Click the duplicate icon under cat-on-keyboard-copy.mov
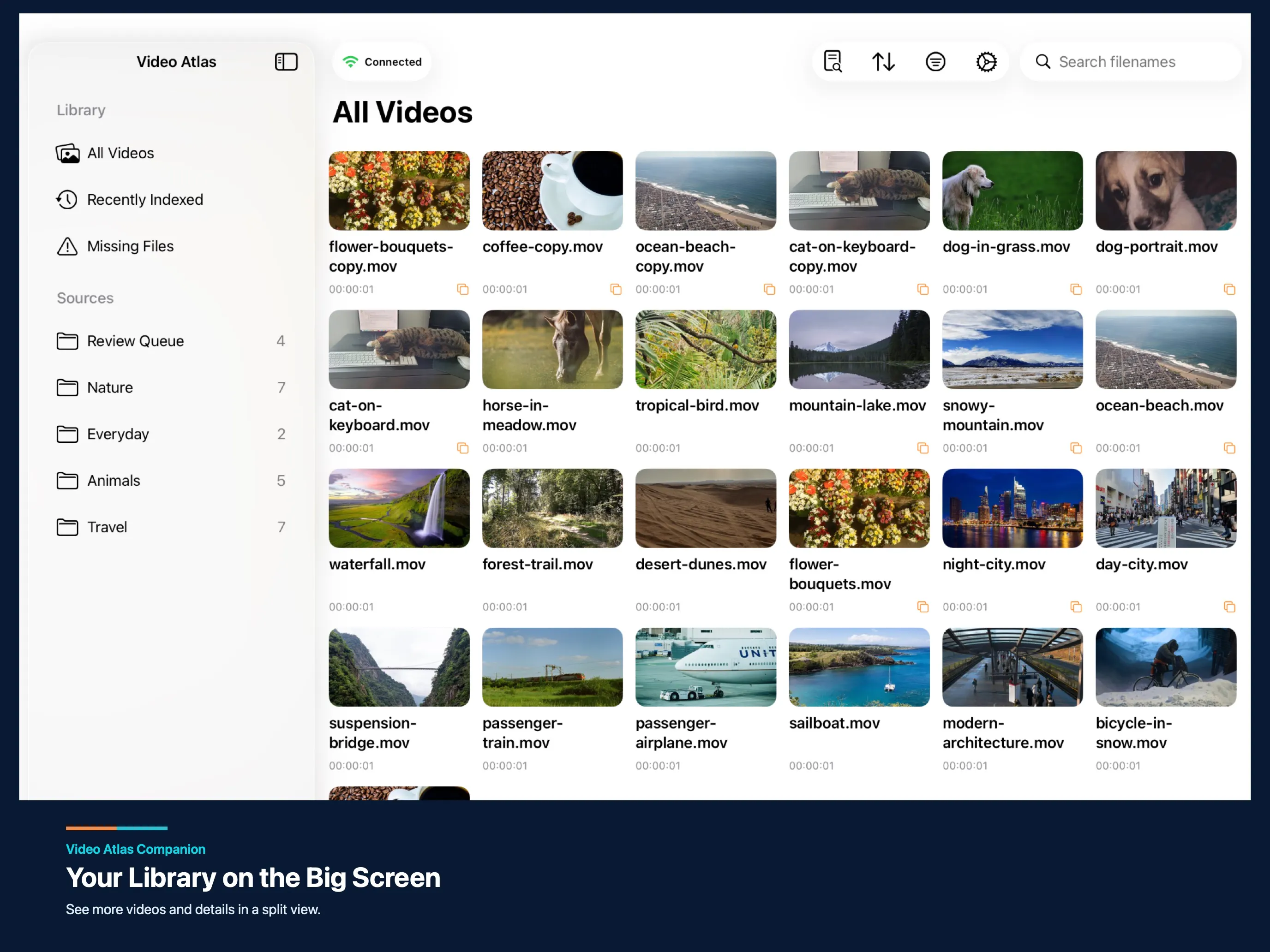This screenshot has height=952, width=1270. coord(923,289)
